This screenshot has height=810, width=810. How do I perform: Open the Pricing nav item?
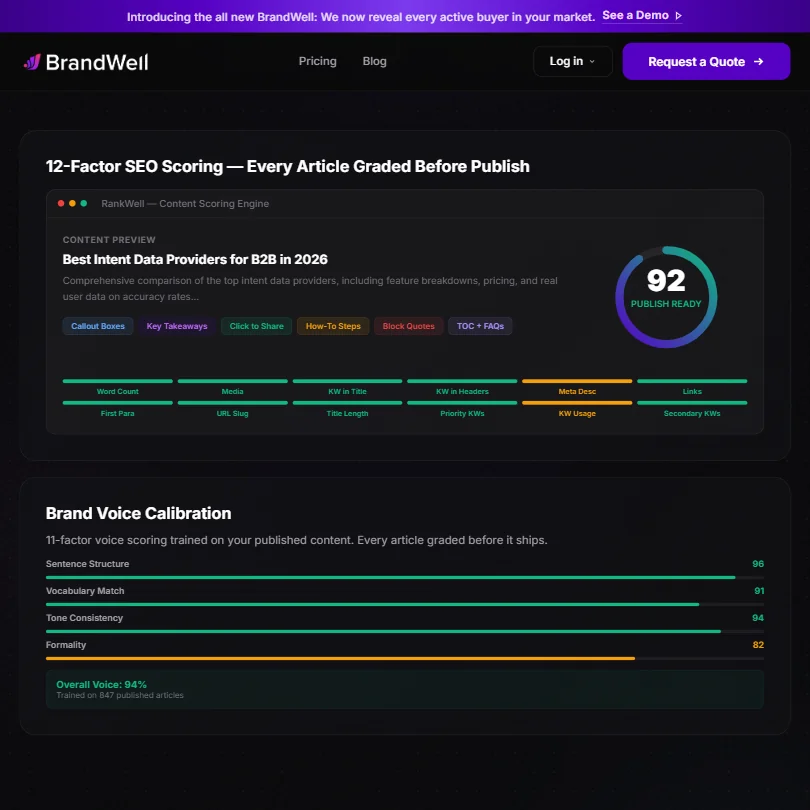[317, 61]
